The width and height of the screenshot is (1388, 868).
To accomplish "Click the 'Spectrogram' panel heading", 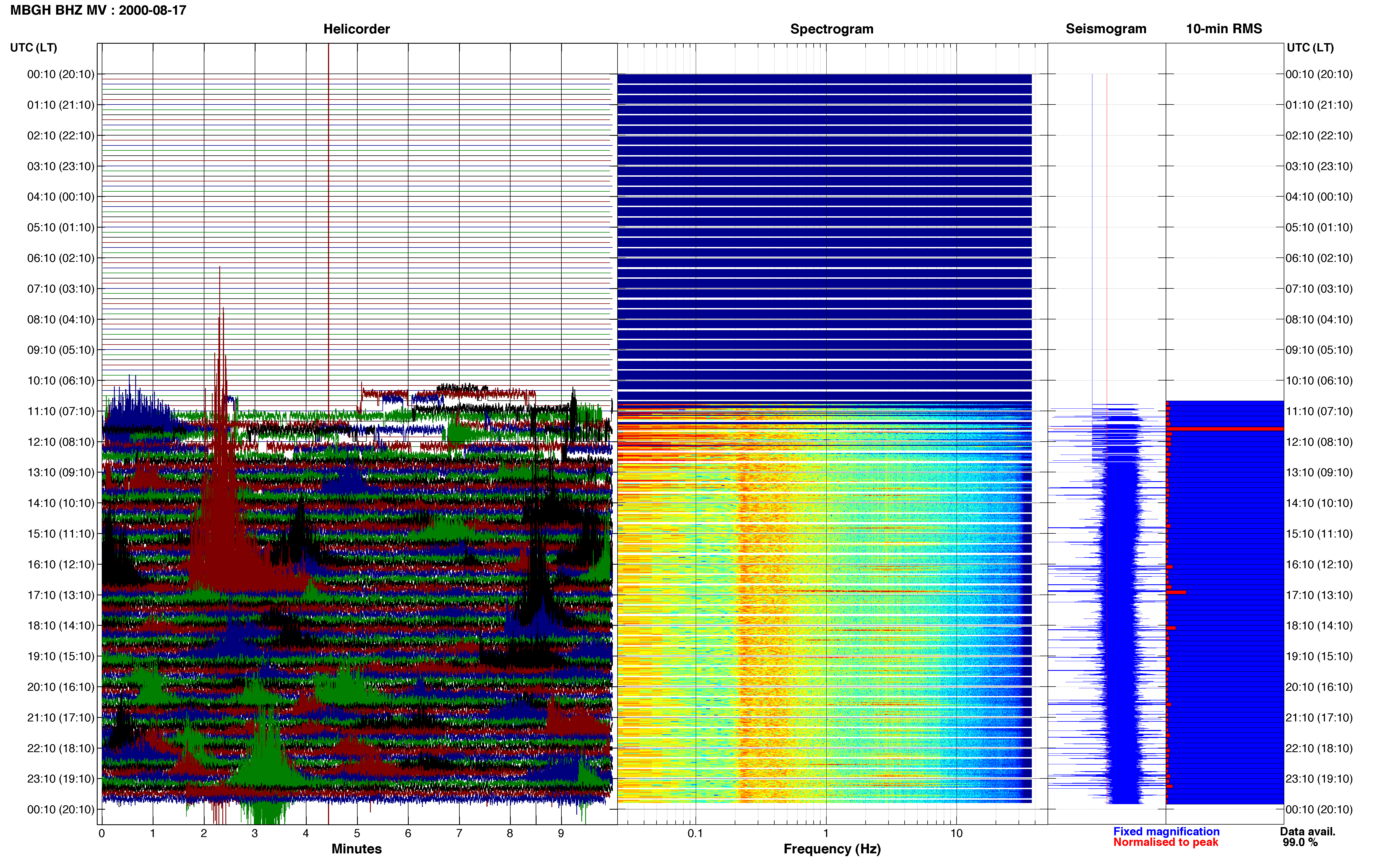I will point(832,29).
